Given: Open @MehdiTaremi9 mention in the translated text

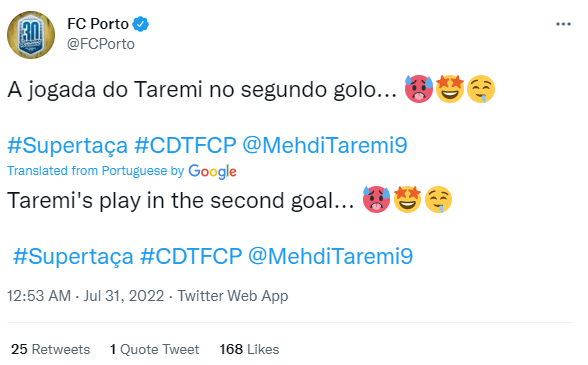Looking at the screenshot, I should 330,257.
